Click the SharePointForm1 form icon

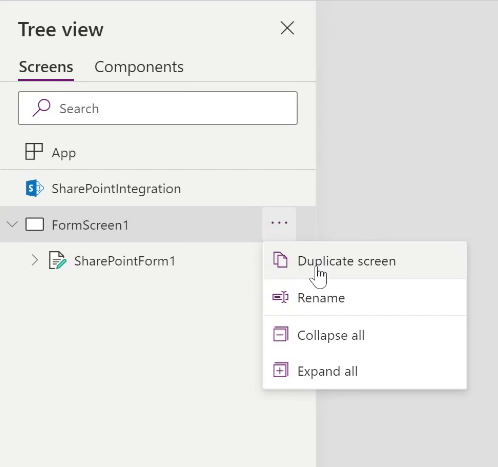coord(57,260)
